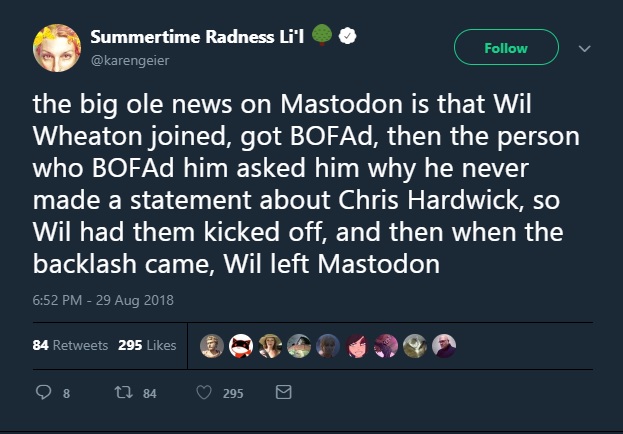
Task: View the 295 Likes list
Action: [x=147, y=345]
